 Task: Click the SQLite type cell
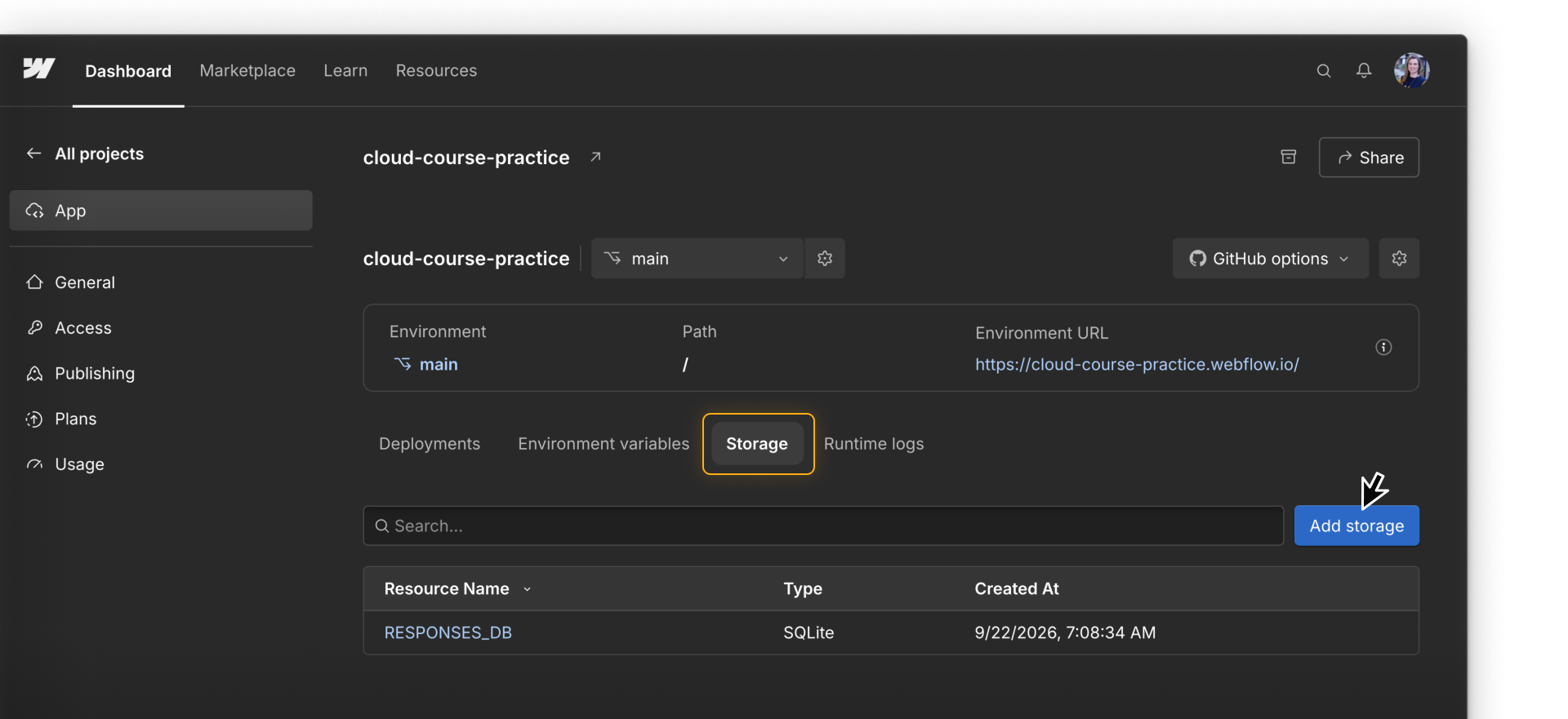[808, 633]
